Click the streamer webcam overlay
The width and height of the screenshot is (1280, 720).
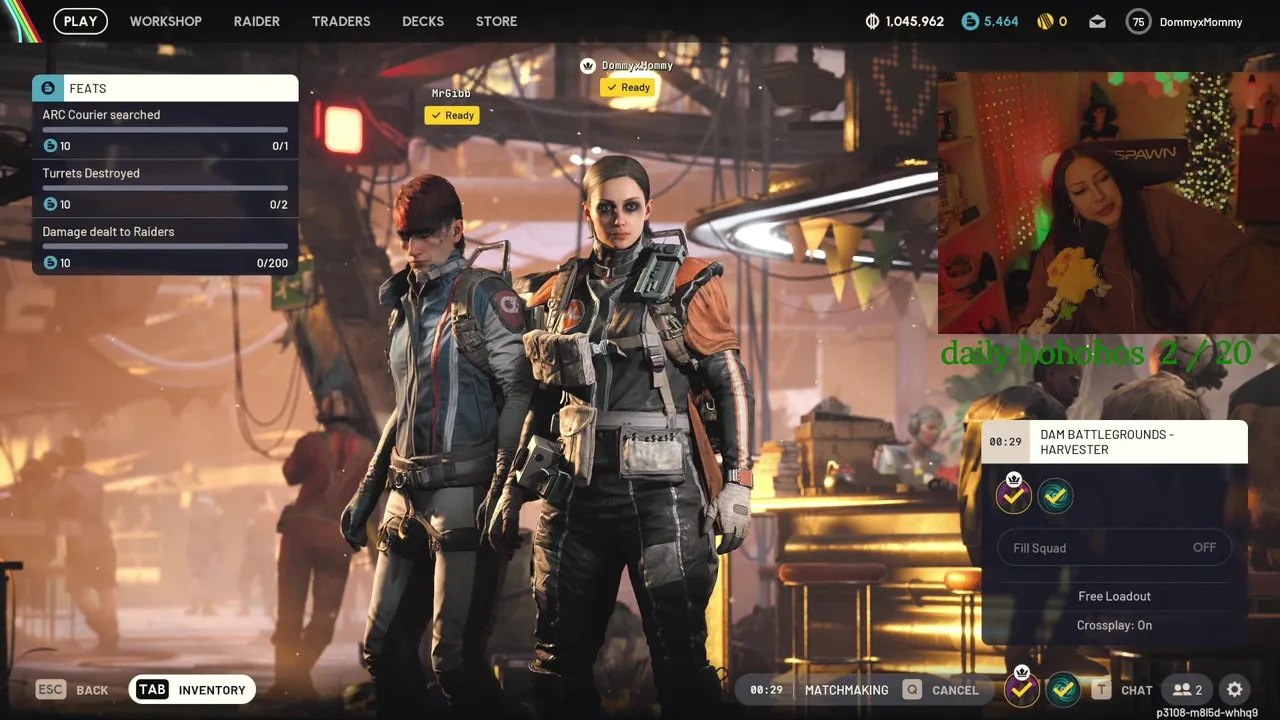[1109, 203]
